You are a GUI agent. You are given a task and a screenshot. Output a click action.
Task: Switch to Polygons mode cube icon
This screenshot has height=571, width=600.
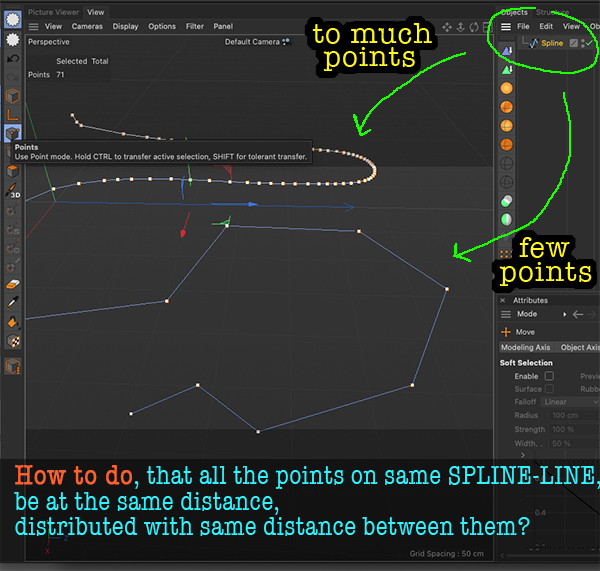point(13,171)
